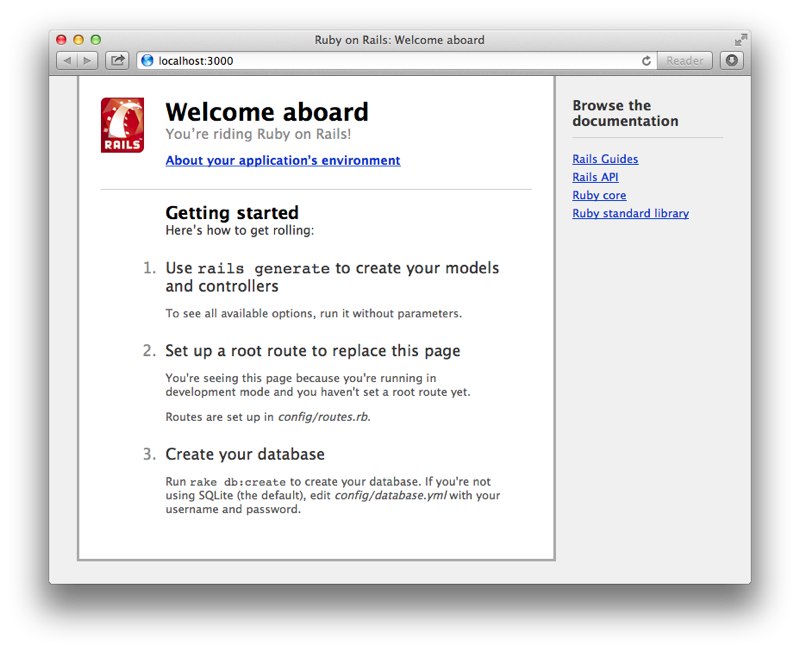The height and width of the screenshot is (652, 800).
Task: Click the globe site icon in address bar
Action: coord(147,61)
